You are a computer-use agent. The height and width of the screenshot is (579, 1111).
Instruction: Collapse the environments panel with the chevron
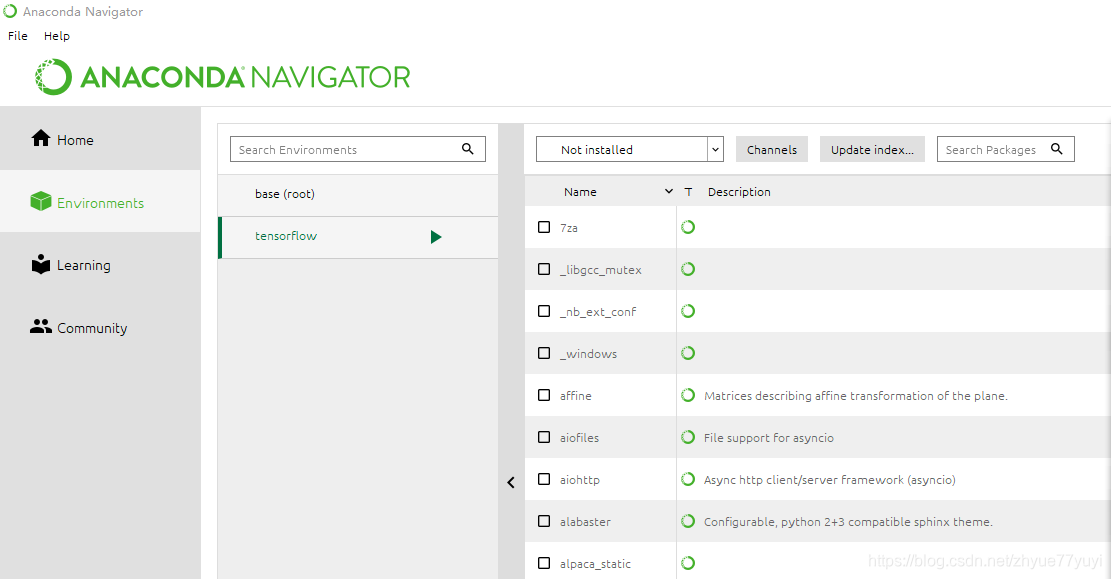point(511,483)
